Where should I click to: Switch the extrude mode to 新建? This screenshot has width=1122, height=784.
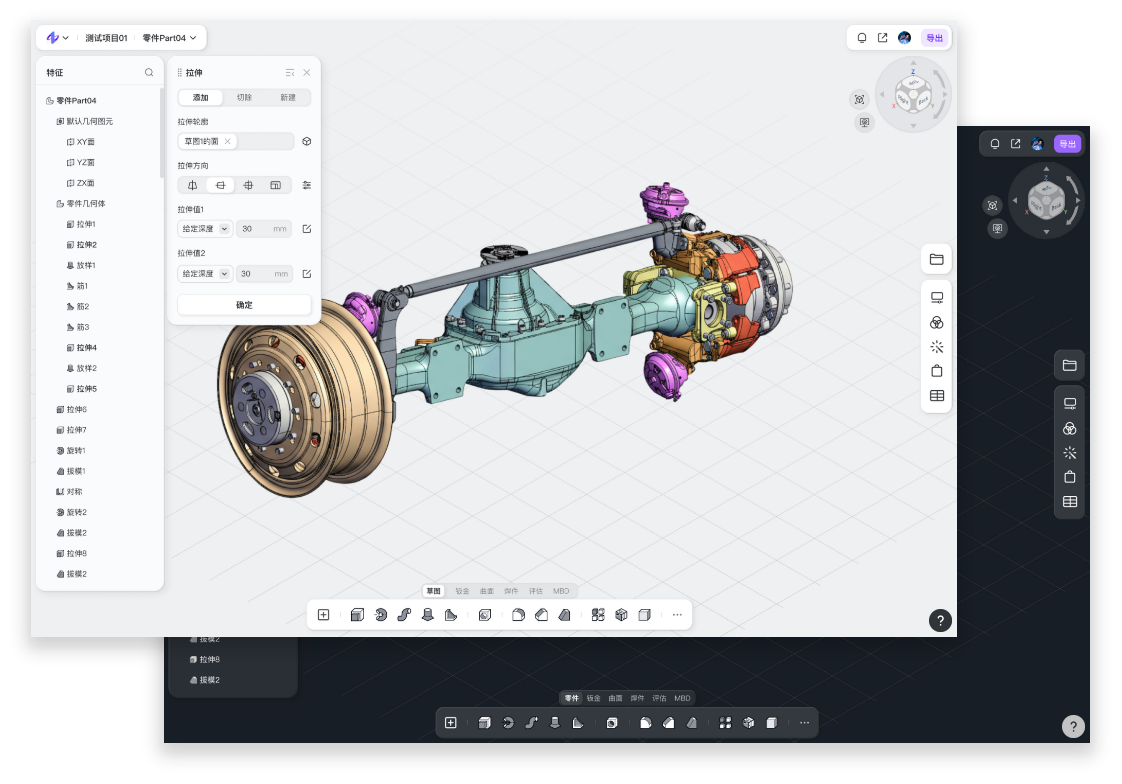tap(288, 98)
